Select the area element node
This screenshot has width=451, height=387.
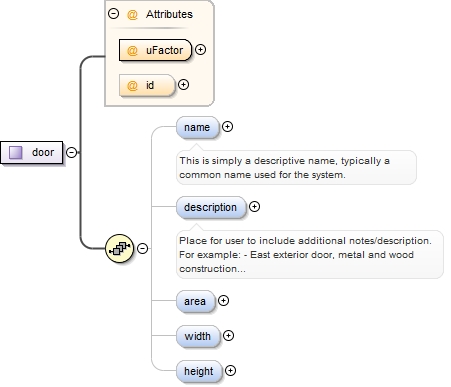click(x=196, y=301)
